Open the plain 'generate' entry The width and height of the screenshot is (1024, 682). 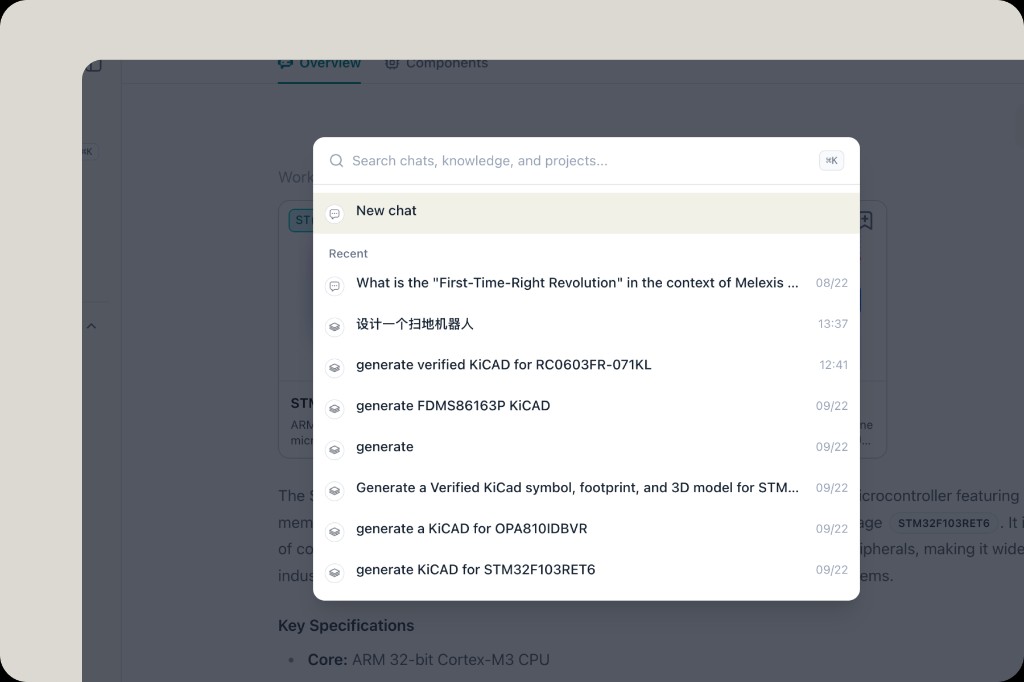(x=586, y=447)
